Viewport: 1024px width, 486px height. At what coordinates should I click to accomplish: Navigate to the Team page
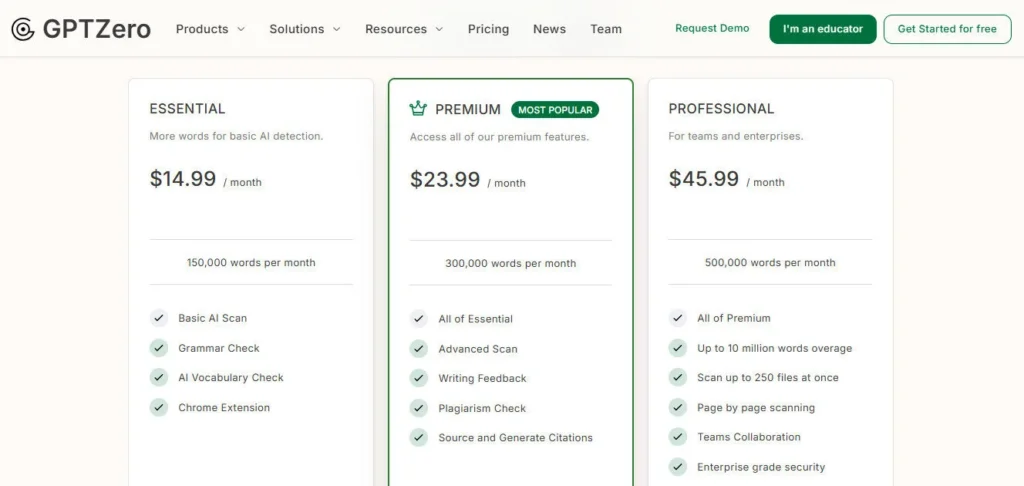606,29
